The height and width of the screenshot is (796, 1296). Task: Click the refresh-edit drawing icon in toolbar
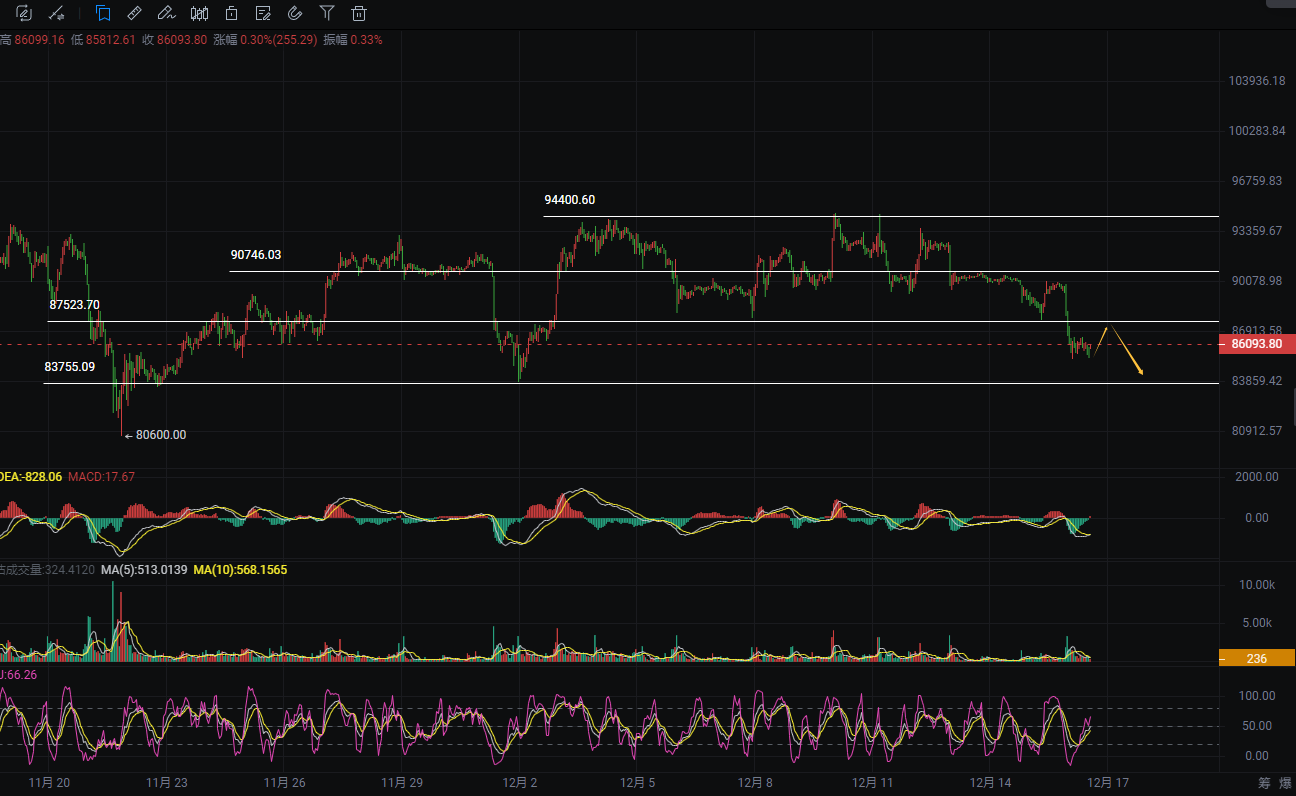click(24, 13)
